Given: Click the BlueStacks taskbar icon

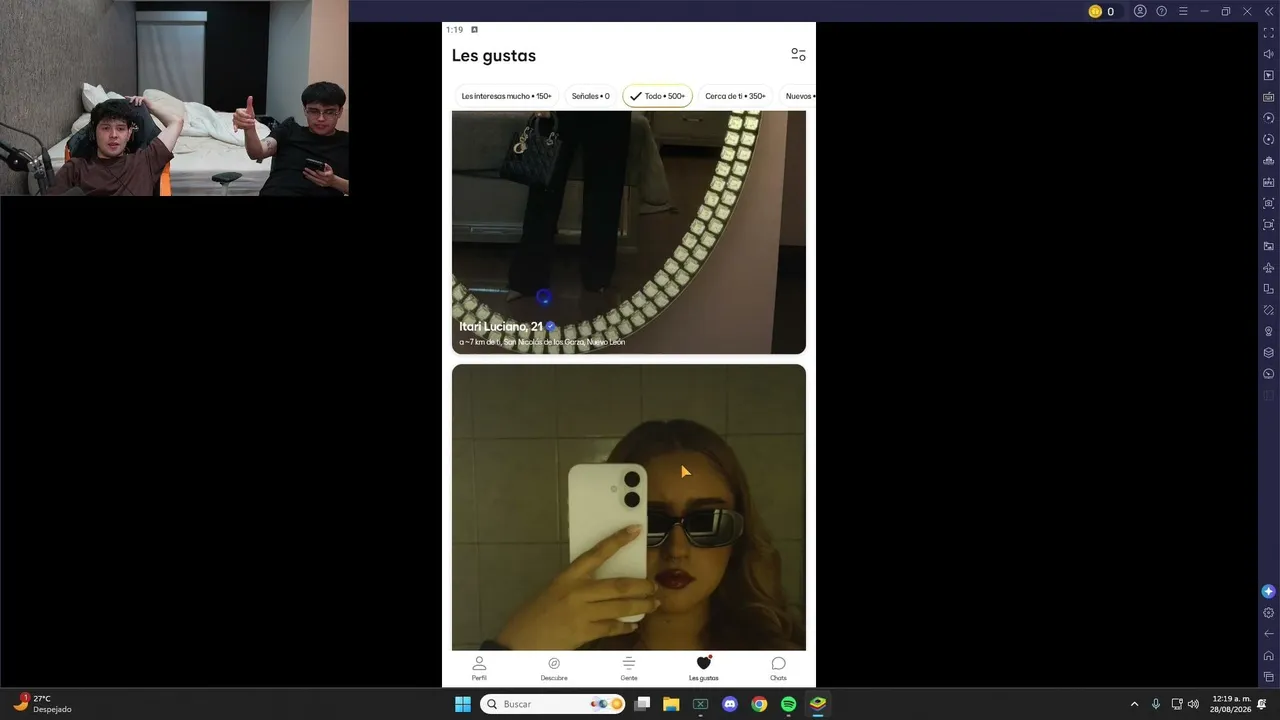Looking at the screenshot, I should tap(818, 704).
